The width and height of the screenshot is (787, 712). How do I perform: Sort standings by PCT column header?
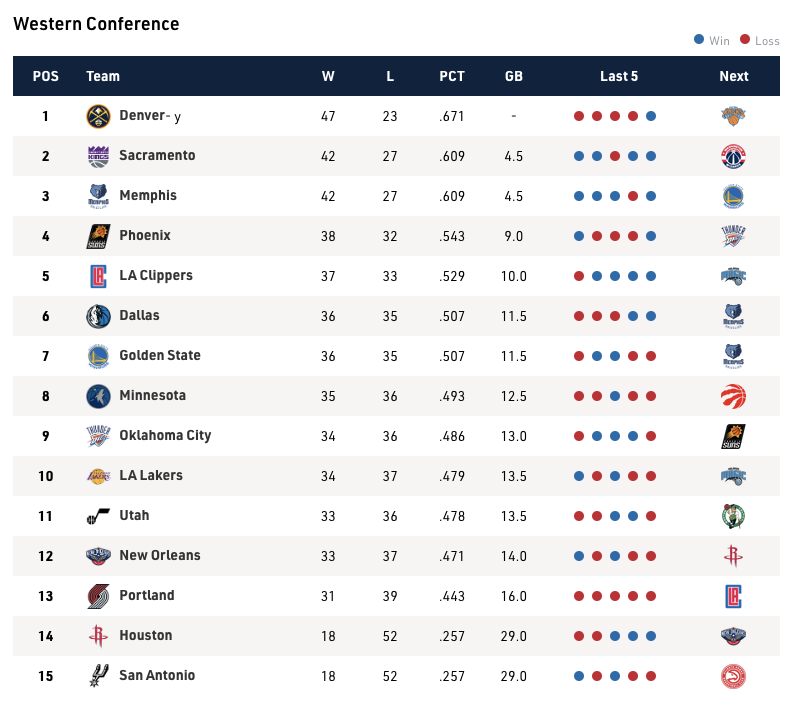coord(452,76)
